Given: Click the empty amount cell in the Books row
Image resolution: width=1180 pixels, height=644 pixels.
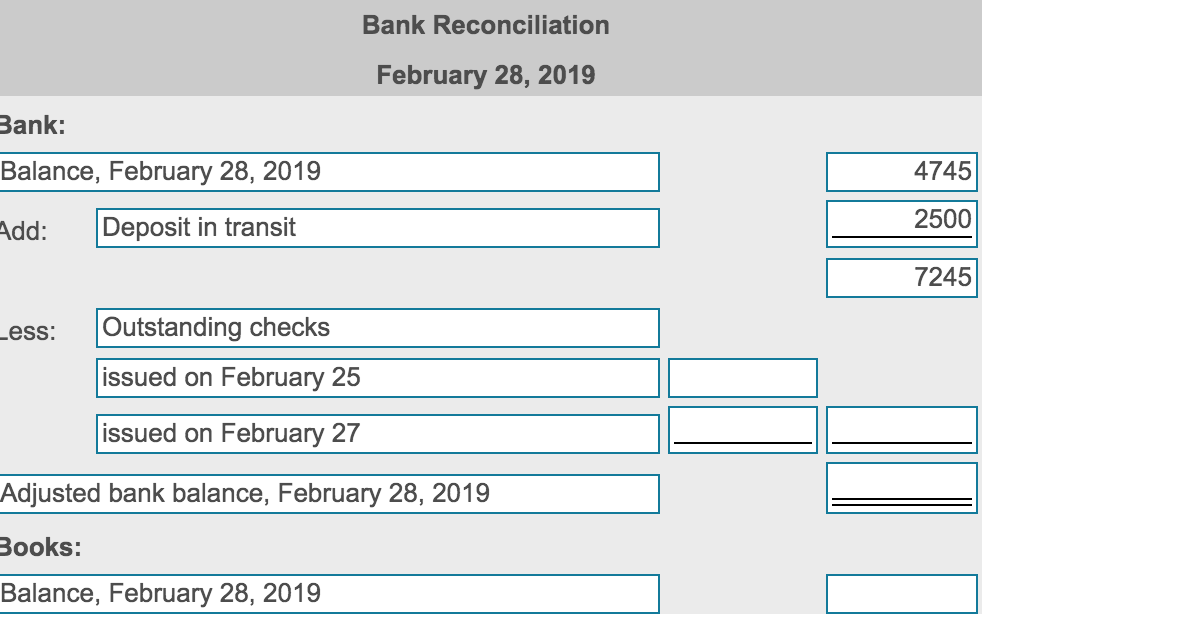Looking at the screenshot, I should coord(900,592).
